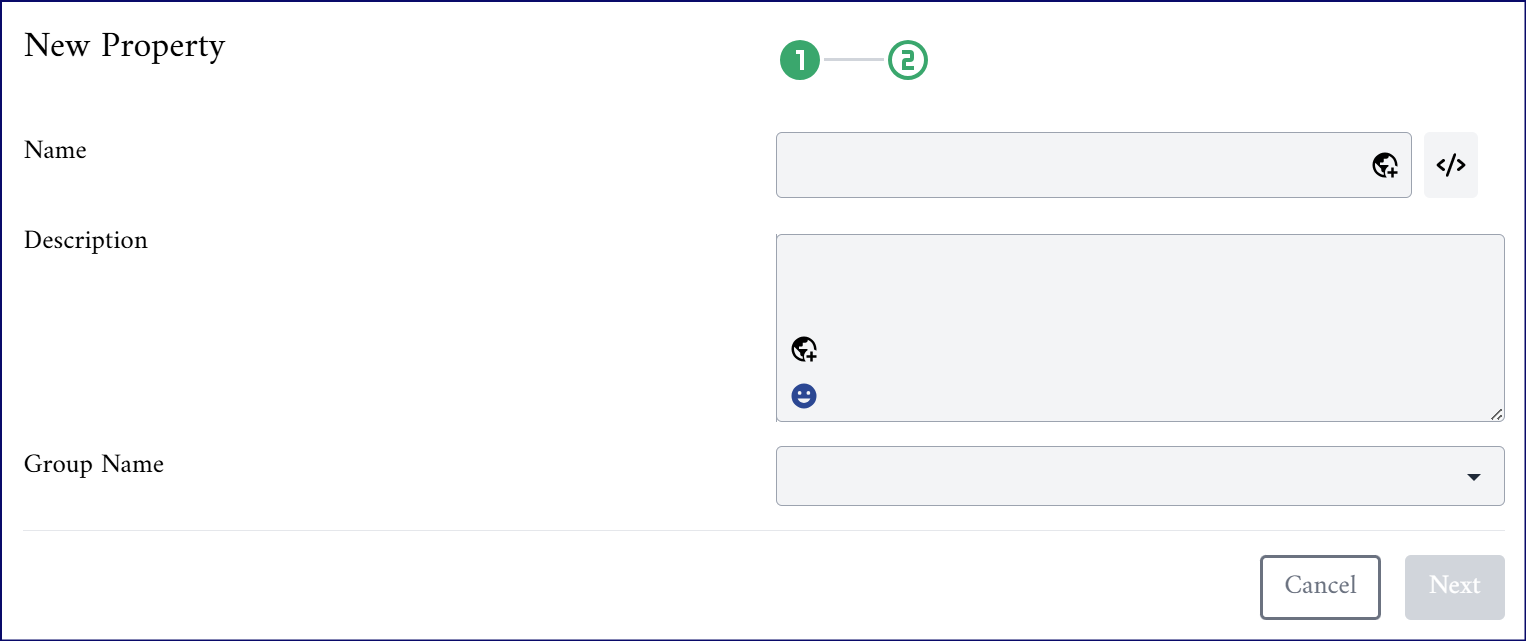The width and height of the screenshot is (1526, 641).
Task: Click the Description textarea resize grip
Action: 1496,414
